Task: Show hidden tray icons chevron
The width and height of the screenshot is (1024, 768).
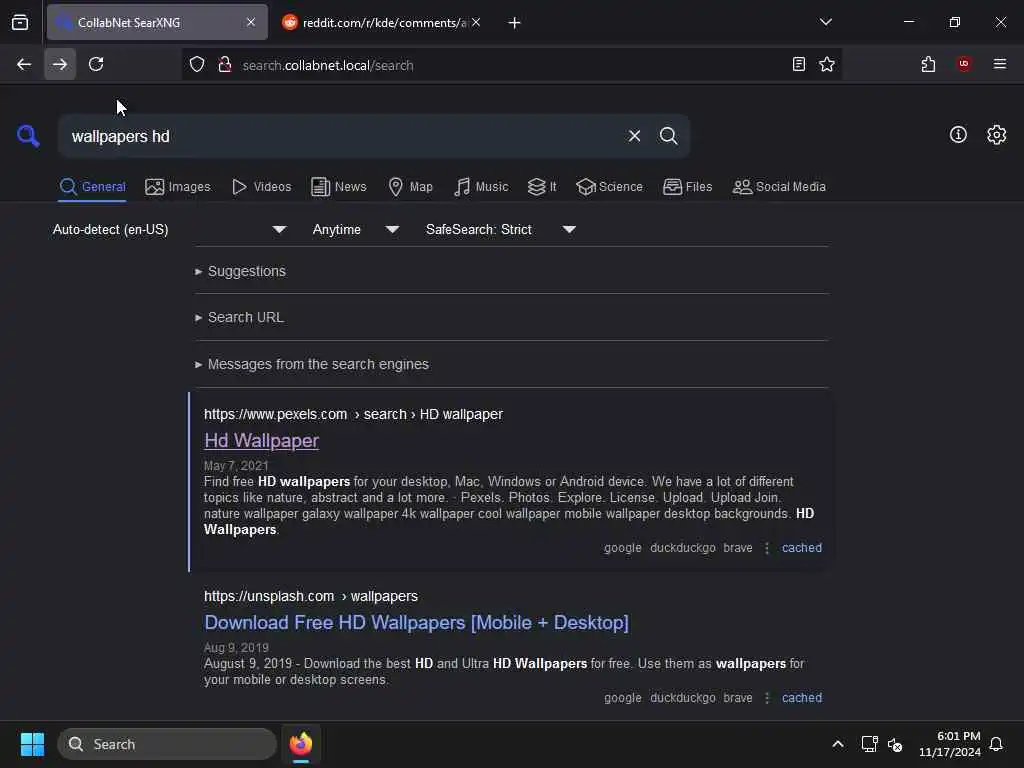Action: click(838, 744)
